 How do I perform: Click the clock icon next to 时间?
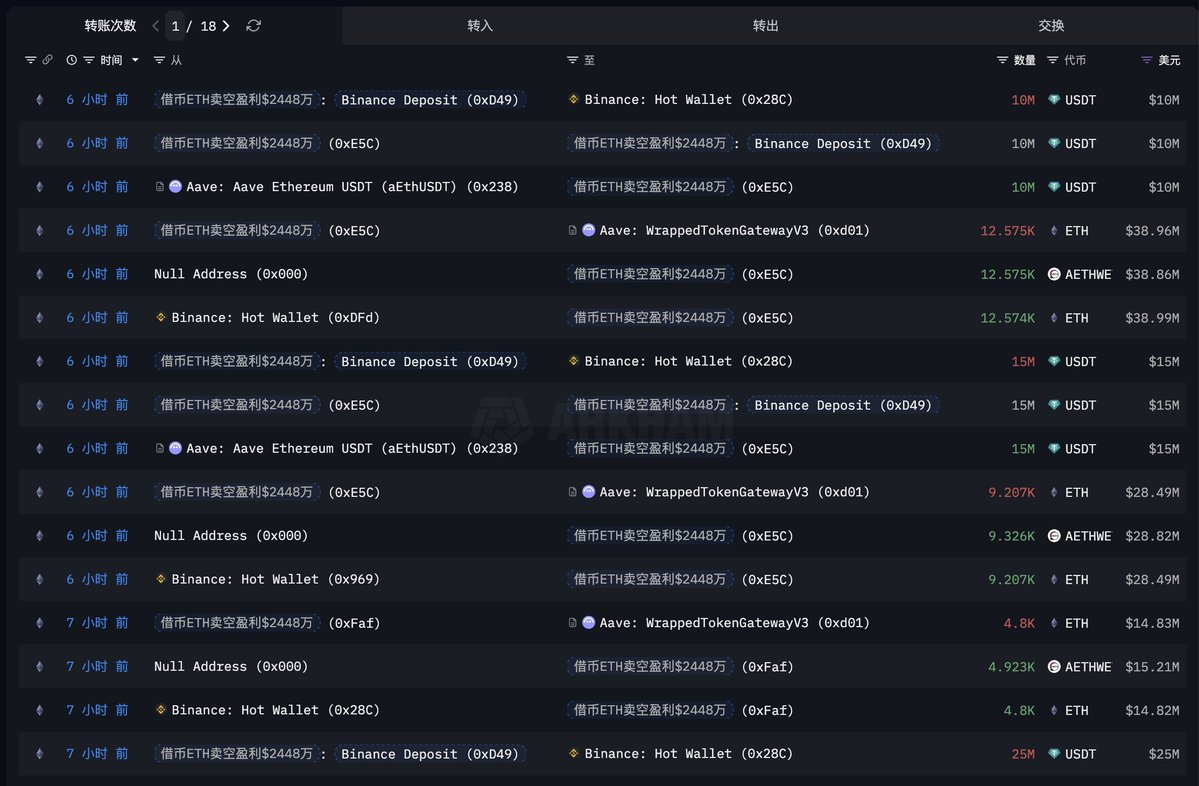[x=72, y=60]
